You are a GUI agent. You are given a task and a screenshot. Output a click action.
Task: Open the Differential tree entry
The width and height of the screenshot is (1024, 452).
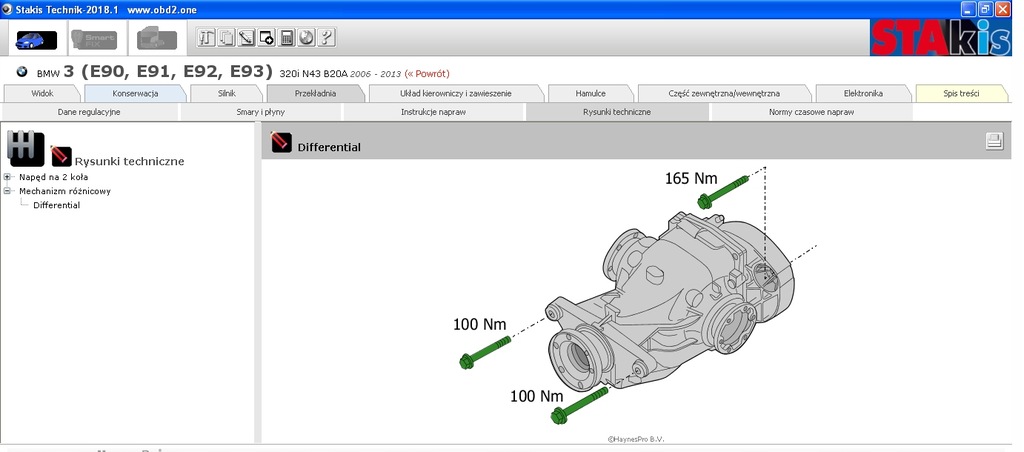coord(57,205)
